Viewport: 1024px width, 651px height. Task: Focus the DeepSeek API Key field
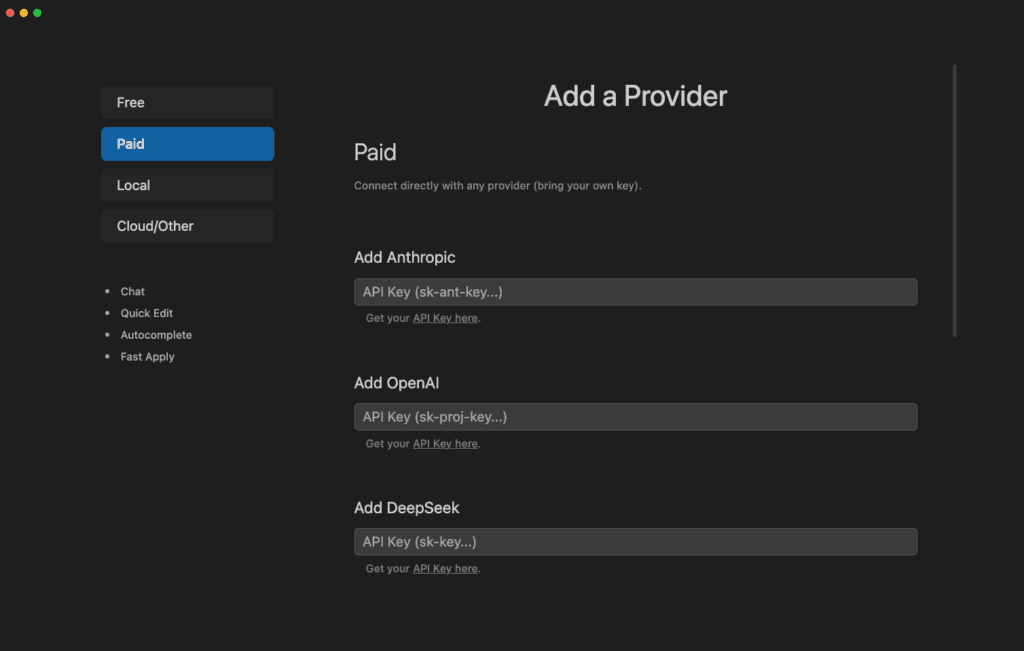(635, 542)
